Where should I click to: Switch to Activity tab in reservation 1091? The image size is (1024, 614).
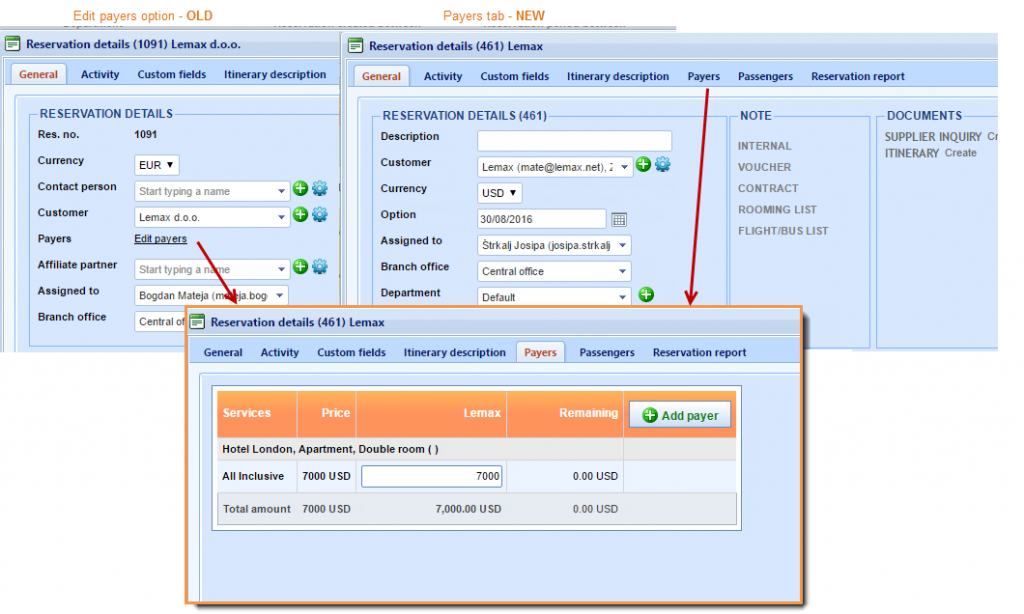click(100, 74)
